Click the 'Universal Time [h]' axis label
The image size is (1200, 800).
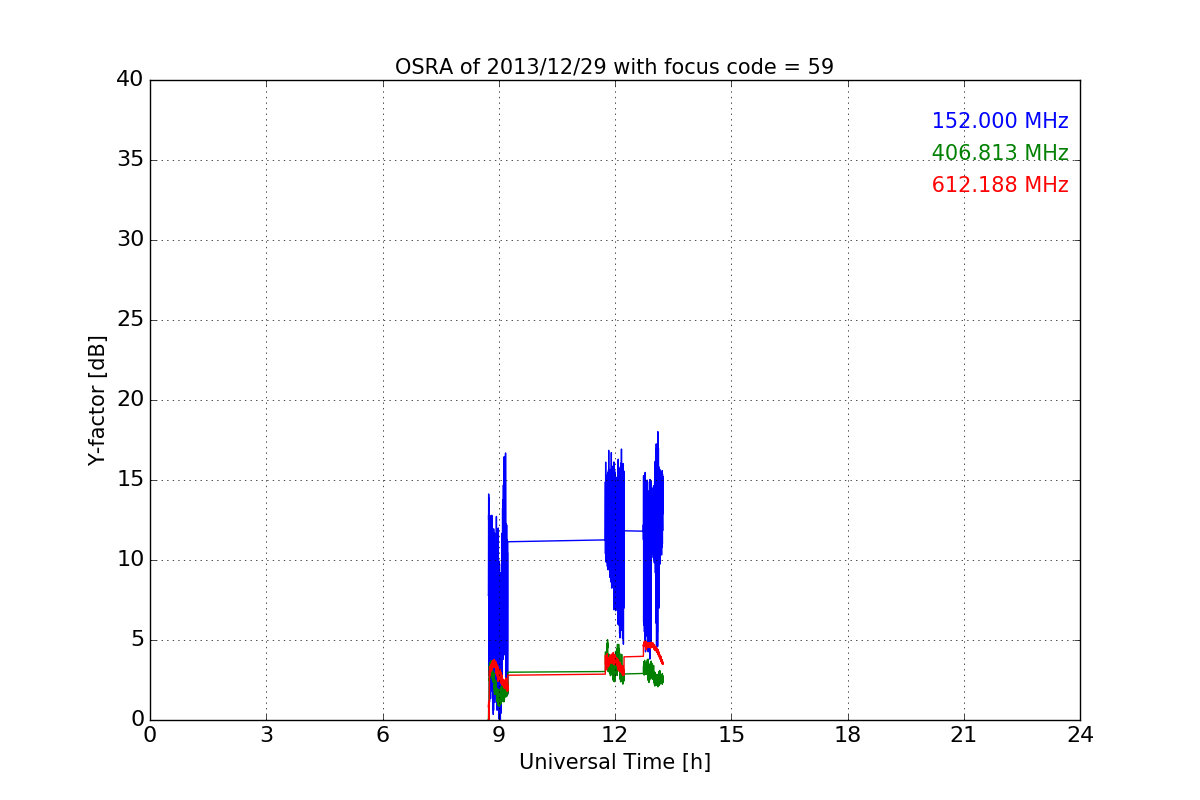pyautogui.click(x=614, y=762)
